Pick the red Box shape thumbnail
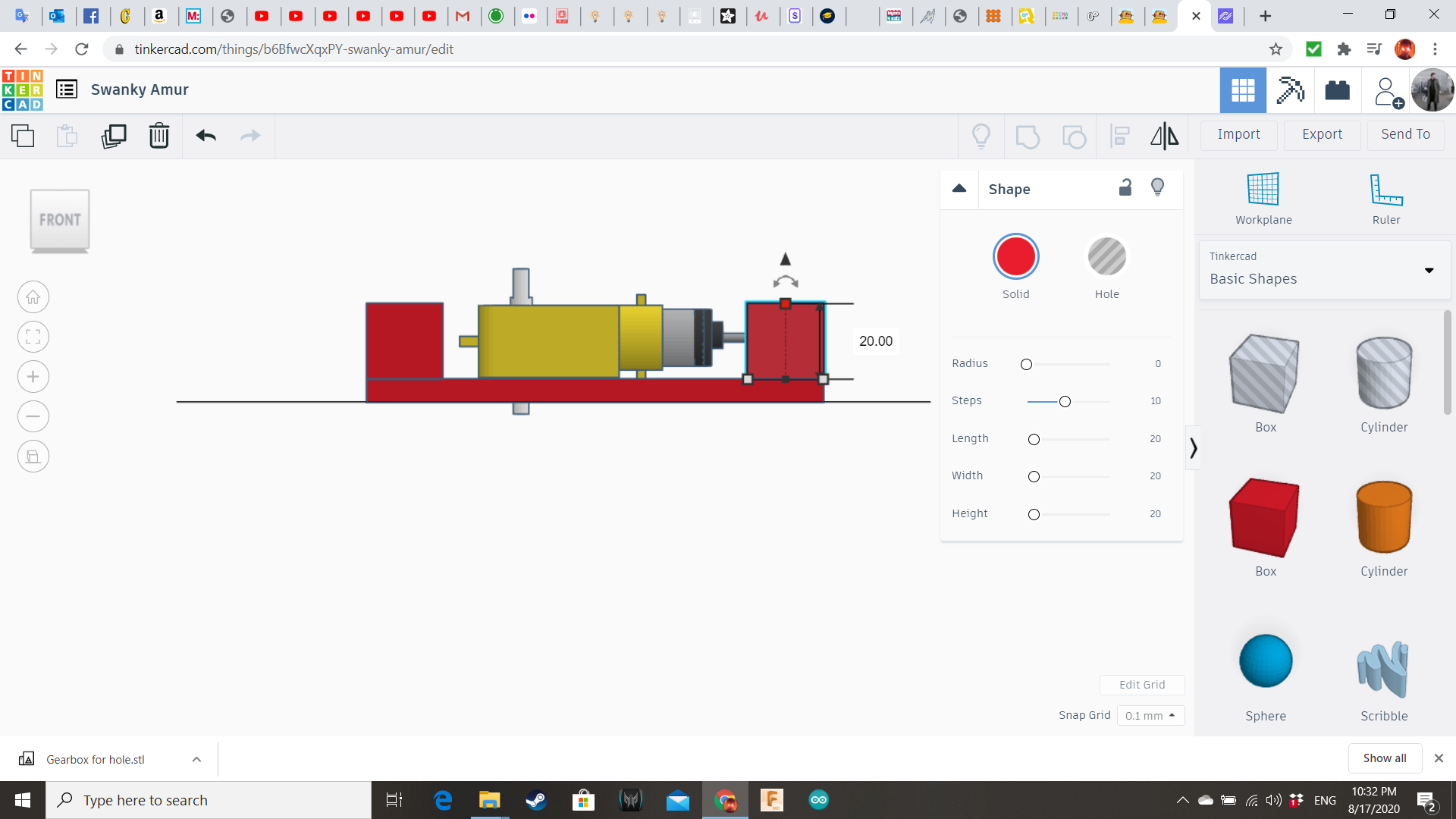This screenshot has width=1456, height=819. 1265,518
